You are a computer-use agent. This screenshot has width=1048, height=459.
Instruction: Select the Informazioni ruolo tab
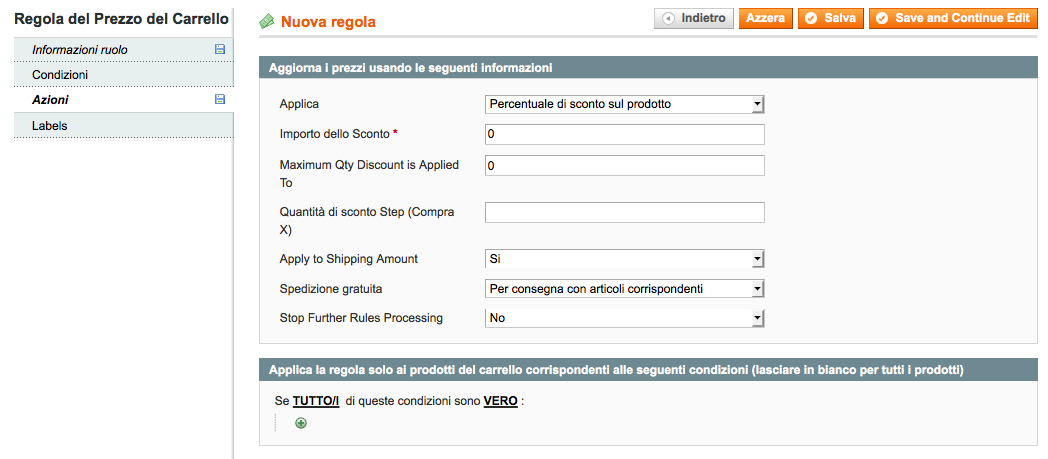80,50
